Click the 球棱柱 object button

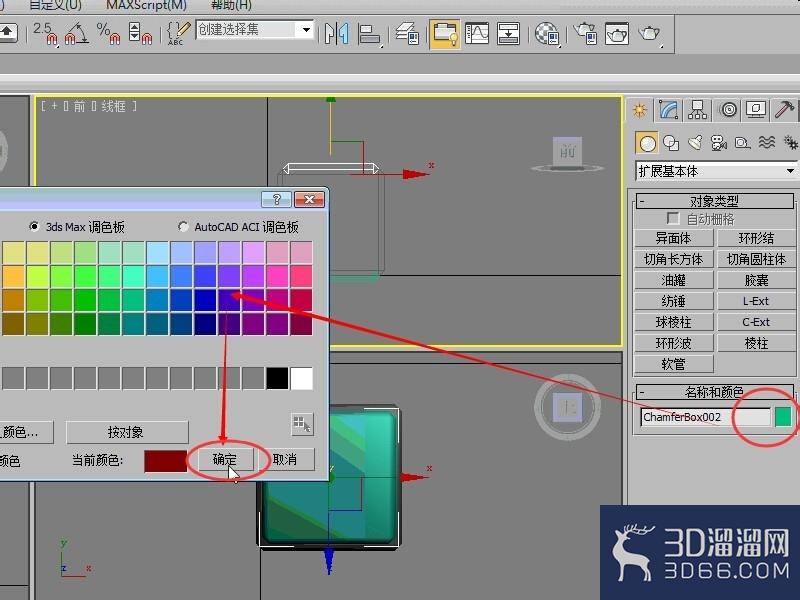pos(673,322)
